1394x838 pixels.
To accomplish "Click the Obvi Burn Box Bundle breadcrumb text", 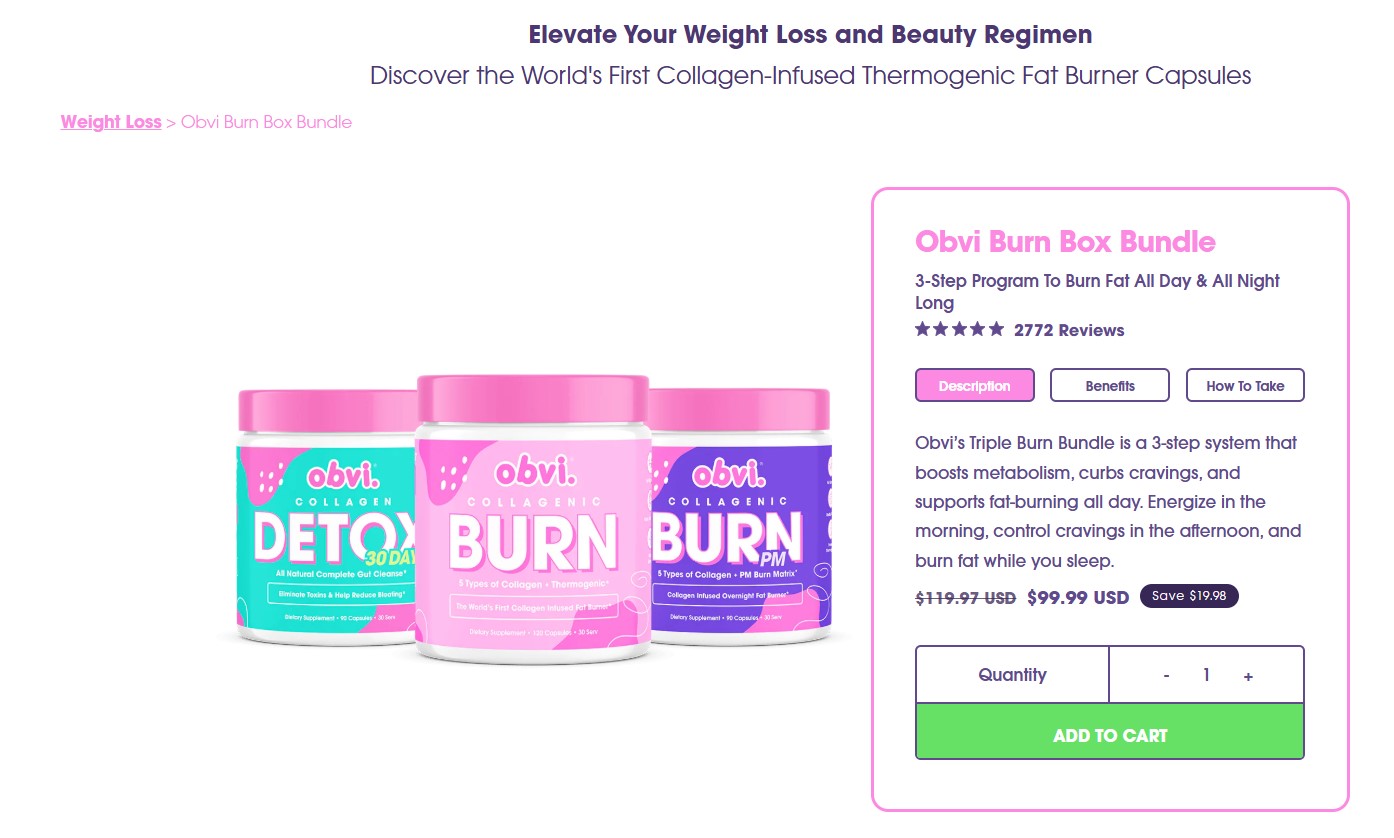I will coord(266,122).
